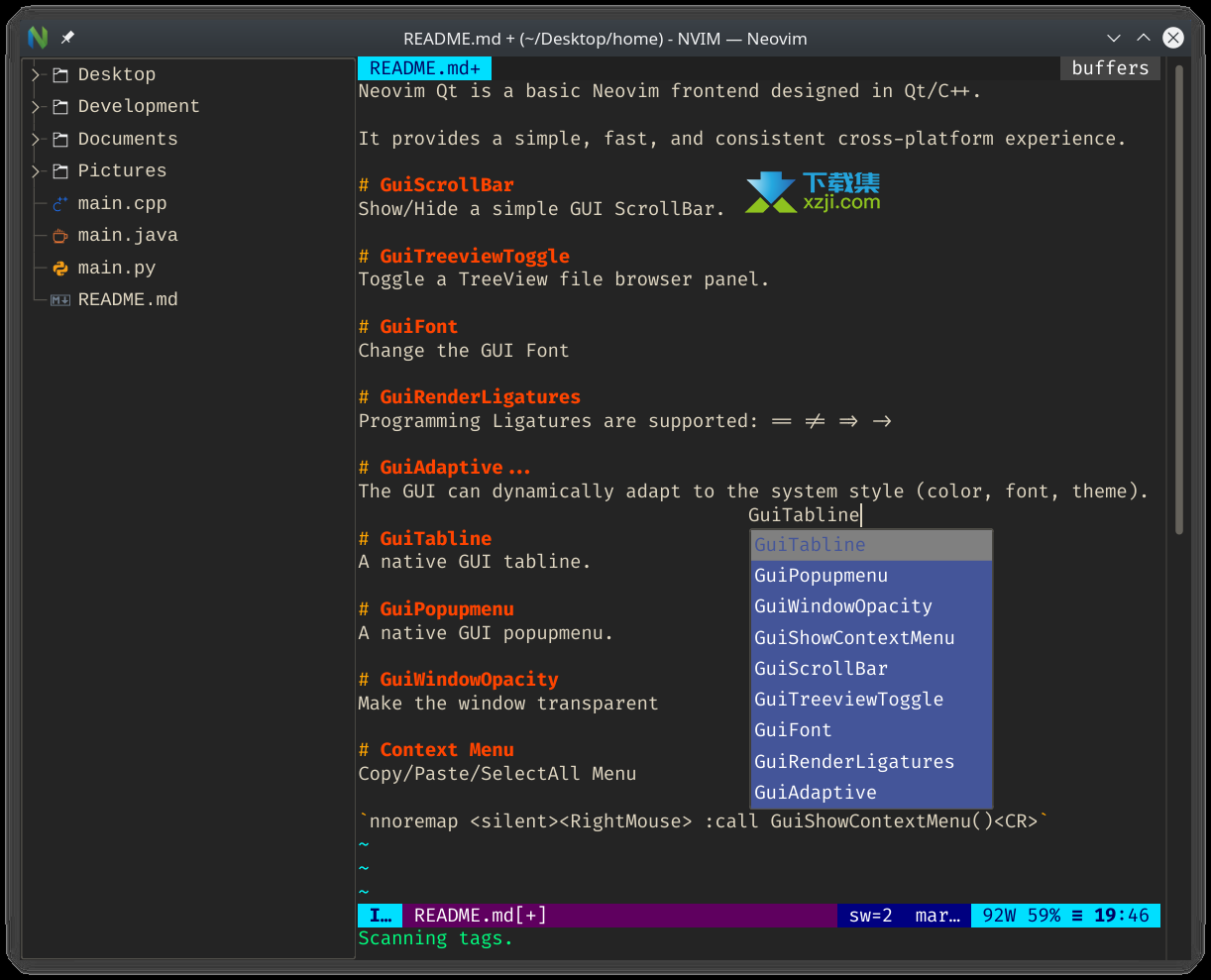Click the 'Make the window transparent' line
Viewport: 1211px width, 980px height.
pyautogui.click(x=508, y=704)
